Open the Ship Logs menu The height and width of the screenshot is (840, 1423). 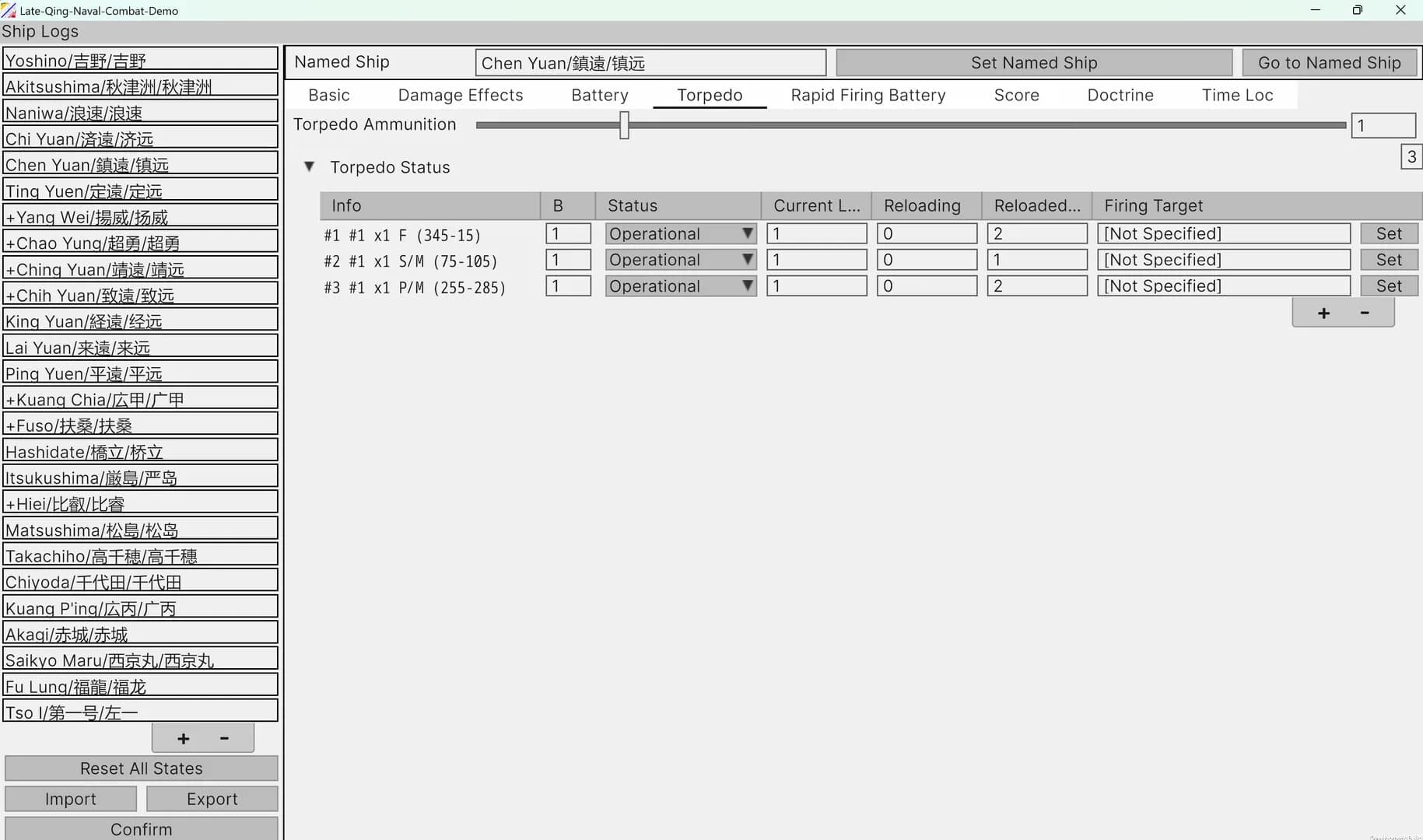40,31
